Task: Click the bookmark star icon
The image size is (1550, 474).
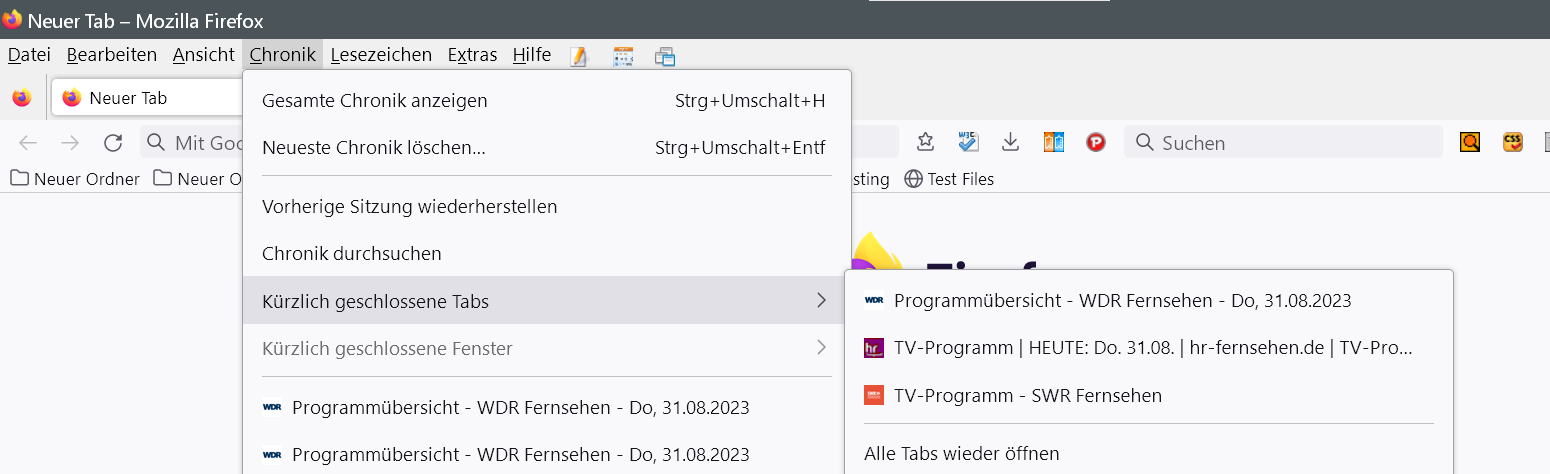Action: (925, 143)
